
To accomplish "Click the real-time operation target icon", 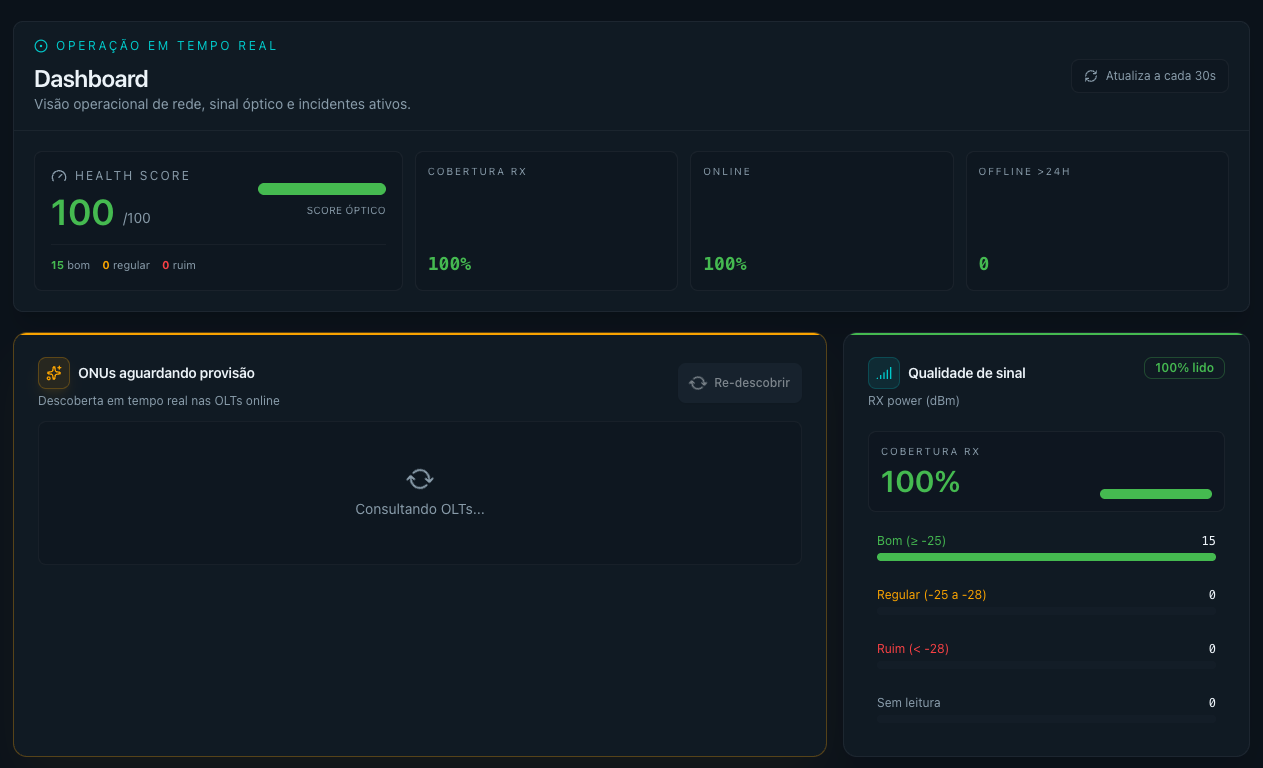I will 41,46.
